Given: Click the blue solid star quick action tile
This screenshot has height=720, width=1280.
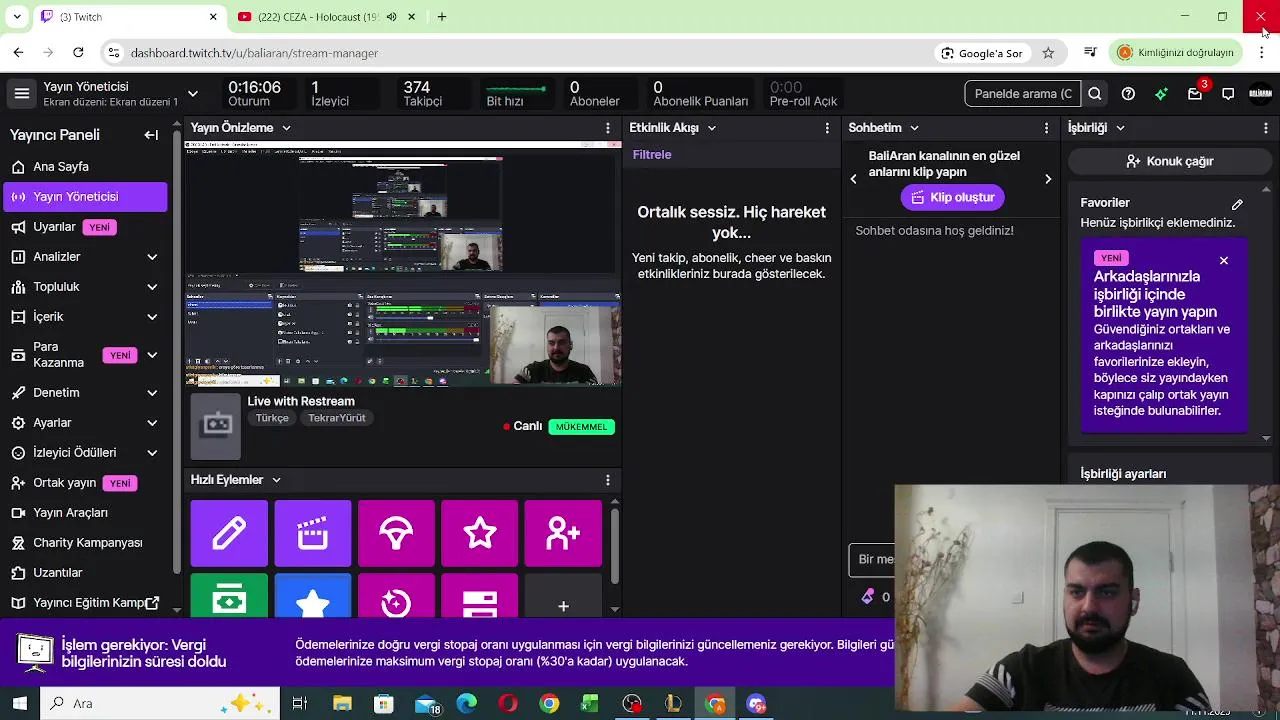Looking at the screenshot, I should (x=313, y=596).
